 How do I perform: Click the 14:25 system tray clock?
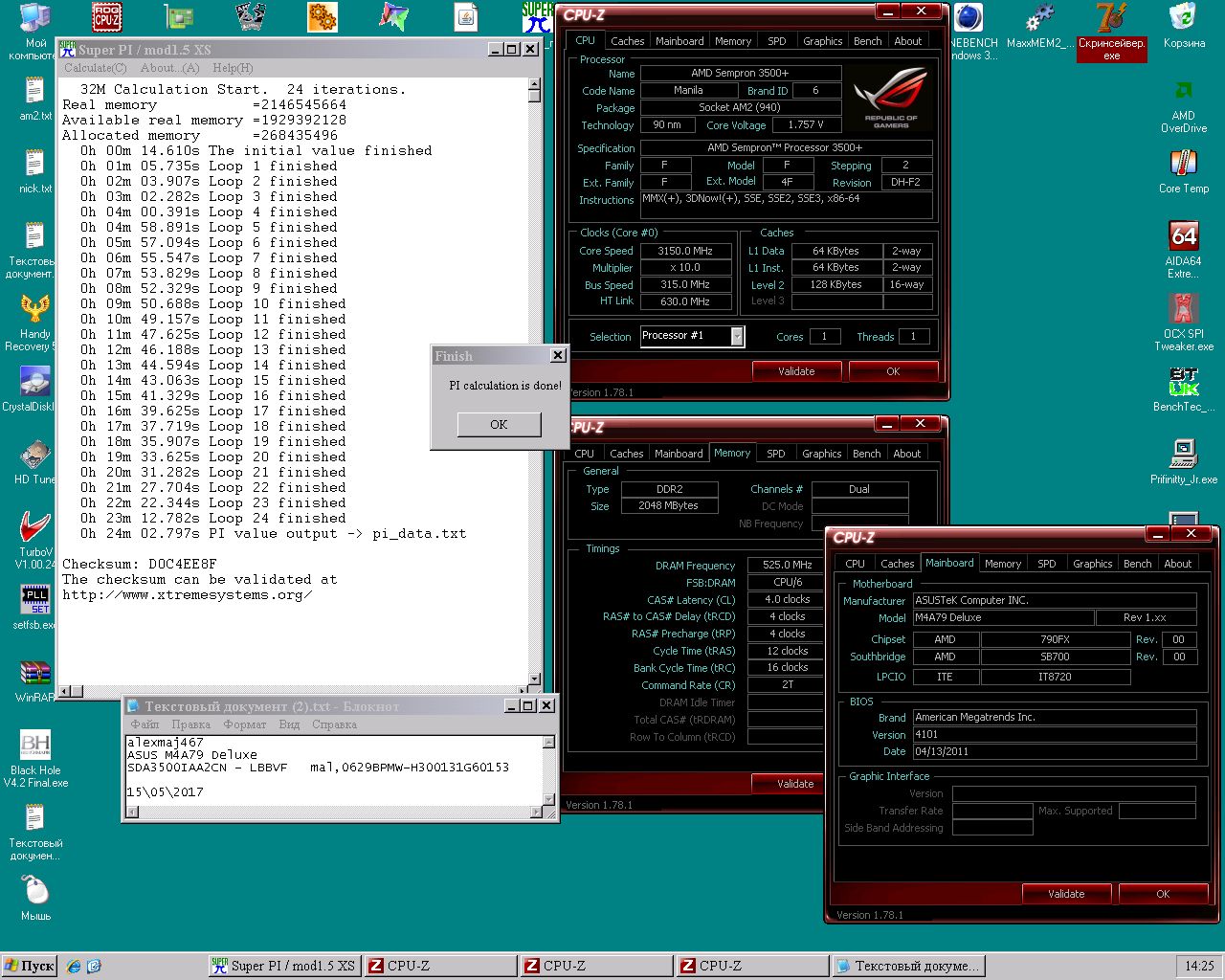tap(1199, 966)
